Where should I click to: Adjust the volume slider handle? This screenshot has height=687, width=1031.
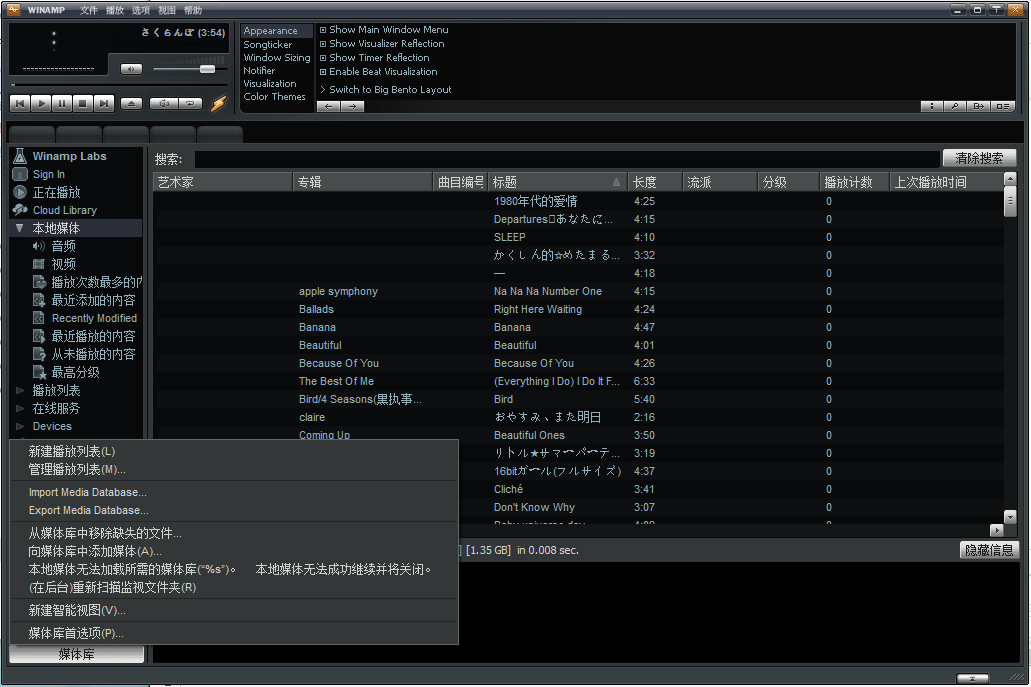(207, 69)
